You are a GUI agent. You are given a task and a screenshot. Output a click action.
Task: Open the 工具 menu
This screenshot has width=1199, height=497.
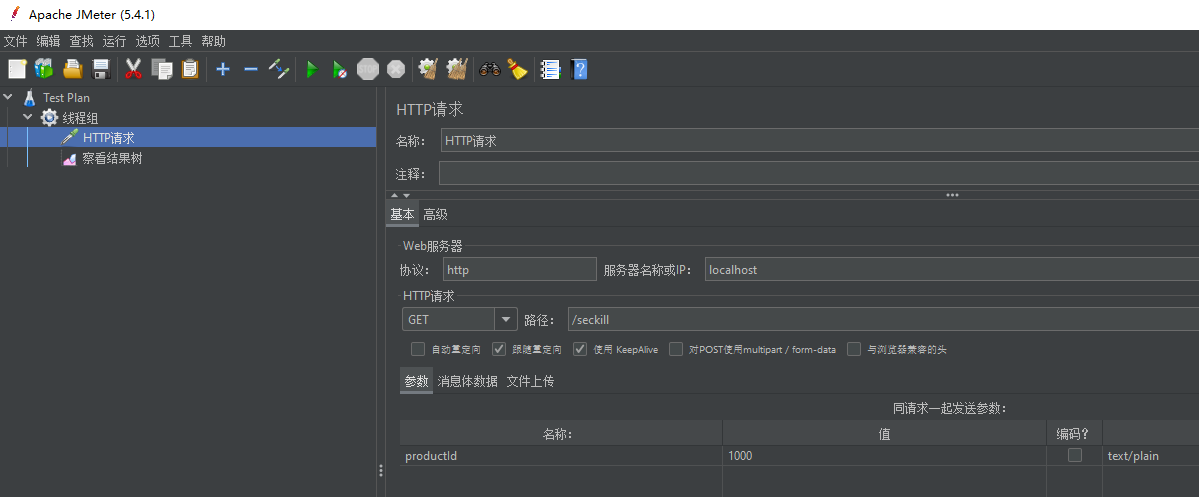coord(180,41)
